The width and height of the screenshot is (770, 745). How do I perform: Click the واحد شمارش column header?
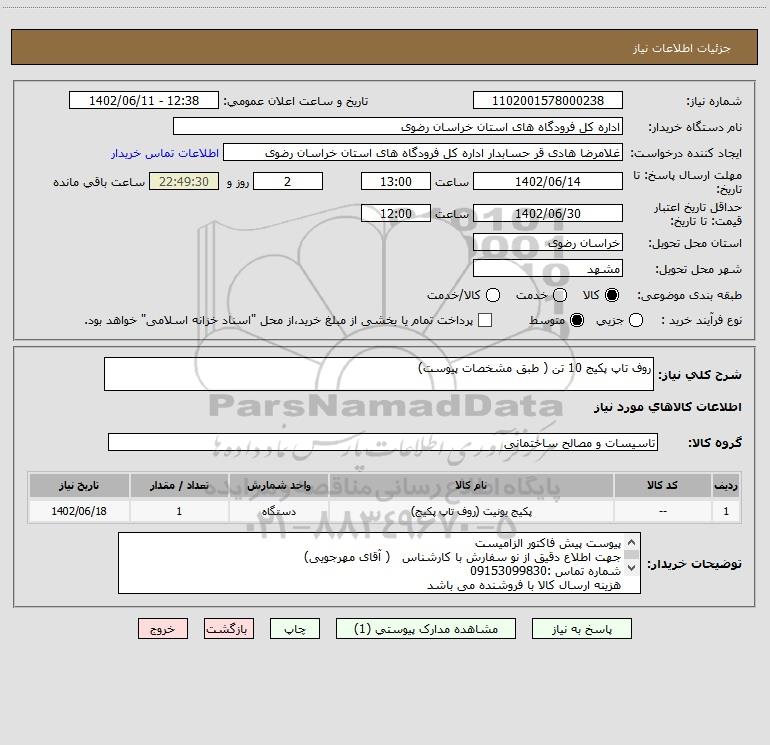[278, 485]
